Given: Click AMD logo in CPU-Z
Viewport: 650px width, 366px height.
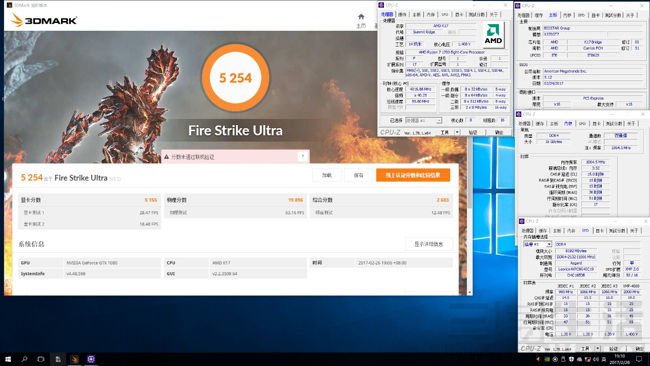Looking at the screenshot, I should click(x=493, y=35).
